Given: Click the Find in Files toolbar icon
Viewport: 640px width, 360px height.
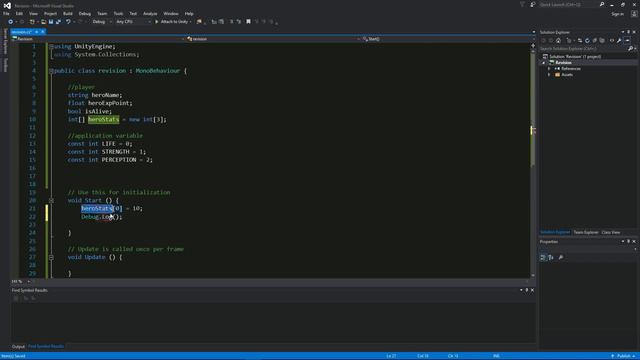Looking at the screenshot, I should (x=199, y=22).
